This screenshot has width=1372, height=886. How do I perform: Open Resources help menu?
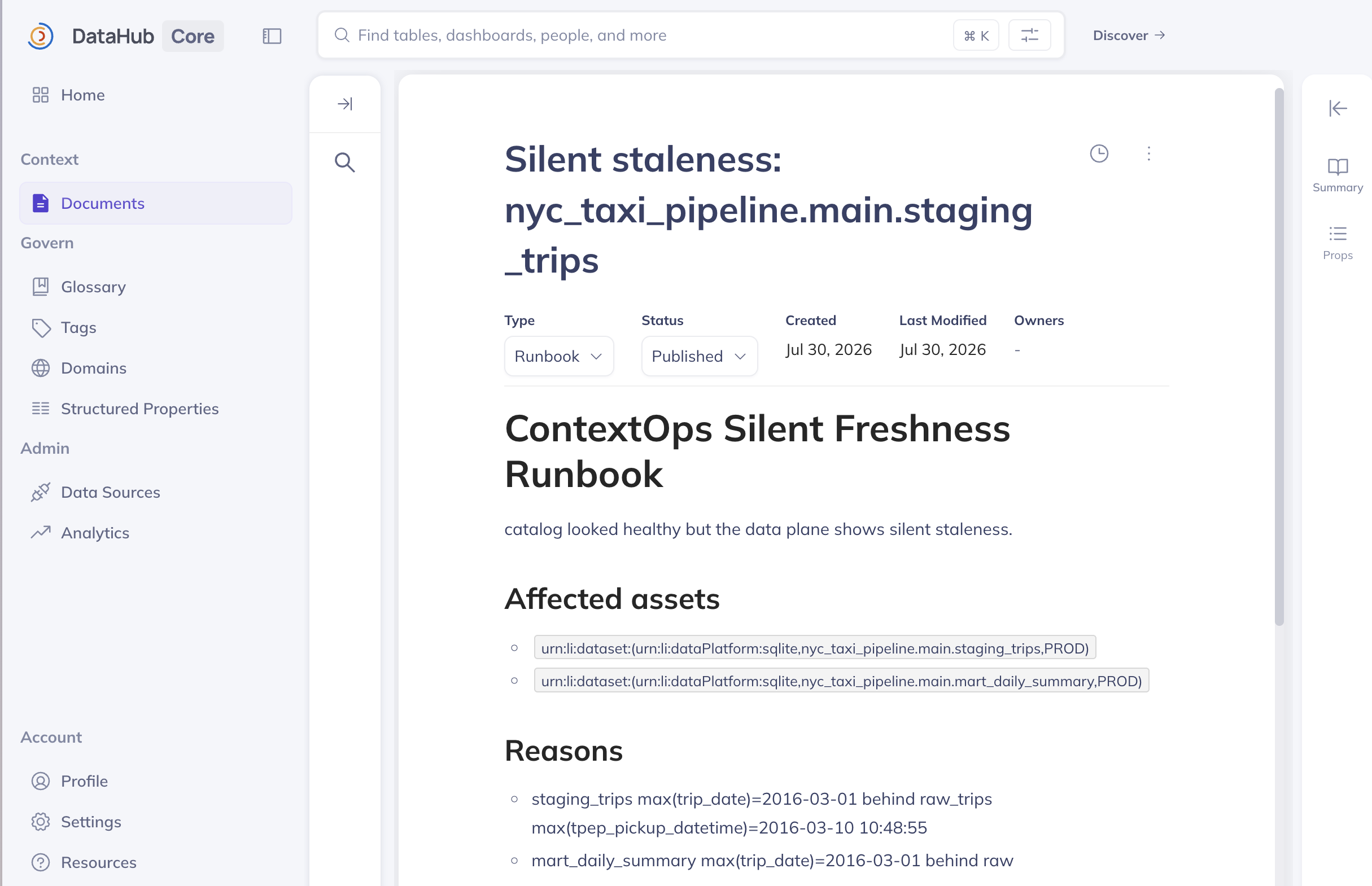click(x=155, y=862)
